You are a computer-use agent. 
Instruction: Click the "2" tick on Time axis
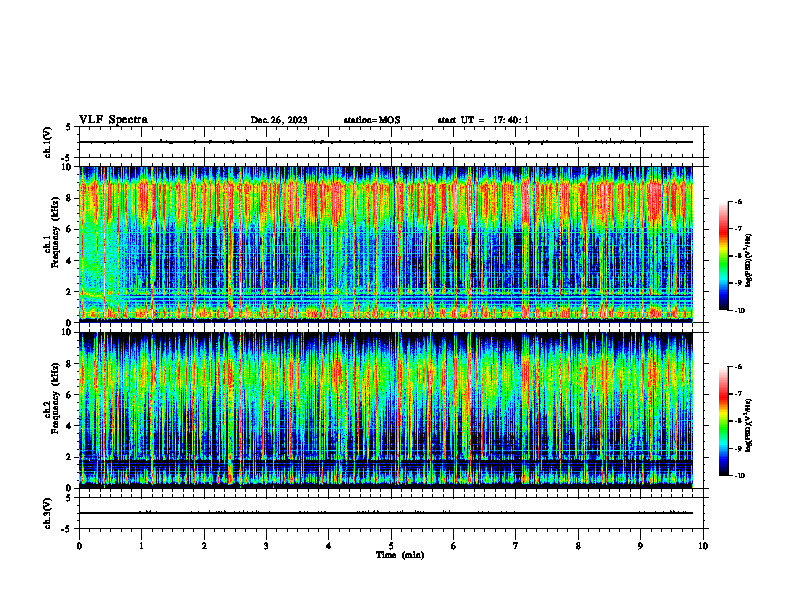(x=204, y=546)
